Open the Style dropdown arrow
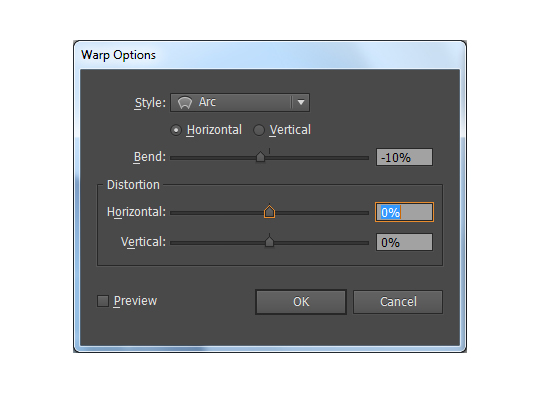The height and width of the screenshot is (393, 540). [301, 102]
